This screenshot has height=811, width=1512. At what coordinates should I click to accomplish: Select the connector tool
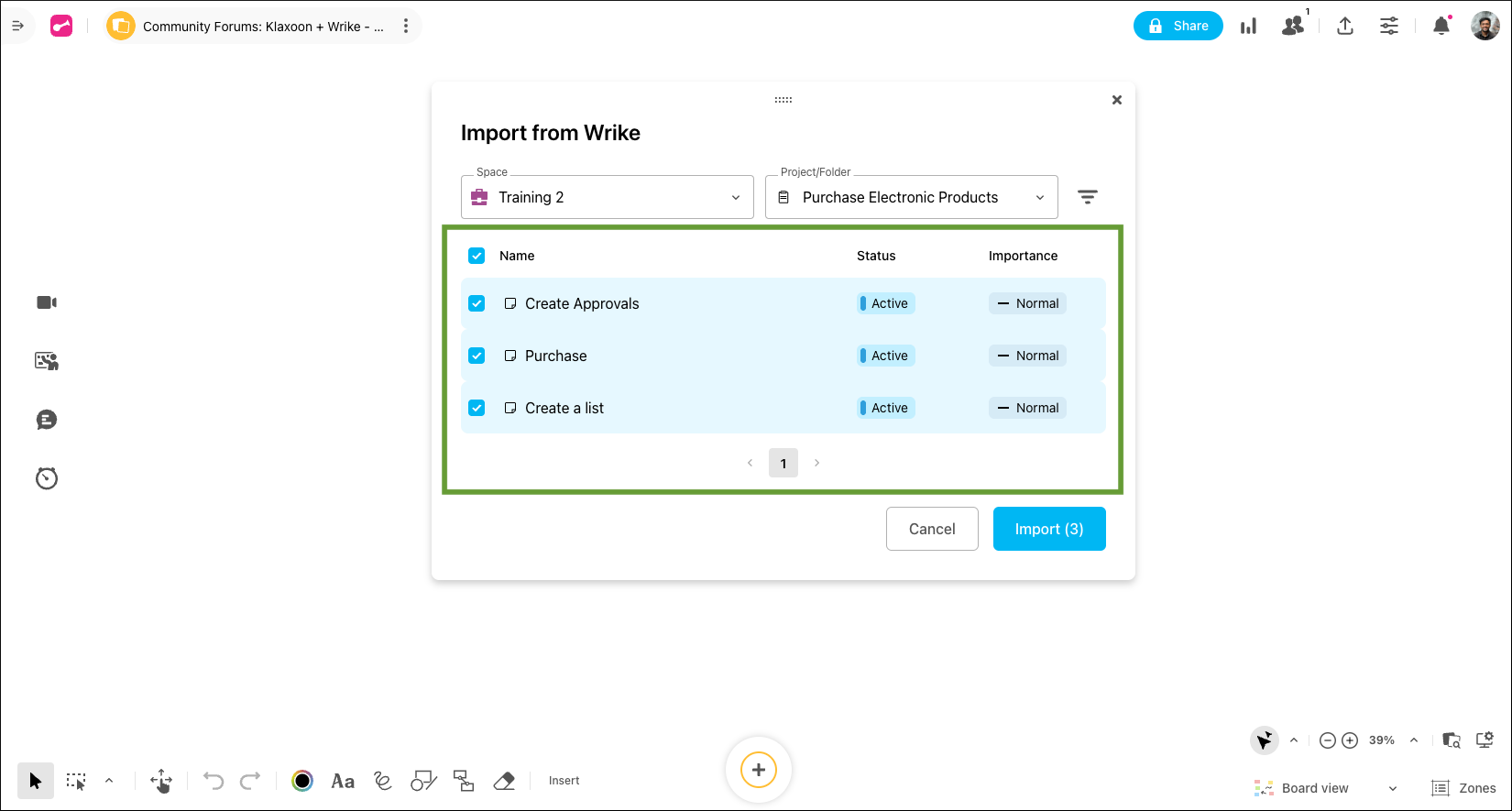[465, 781]
